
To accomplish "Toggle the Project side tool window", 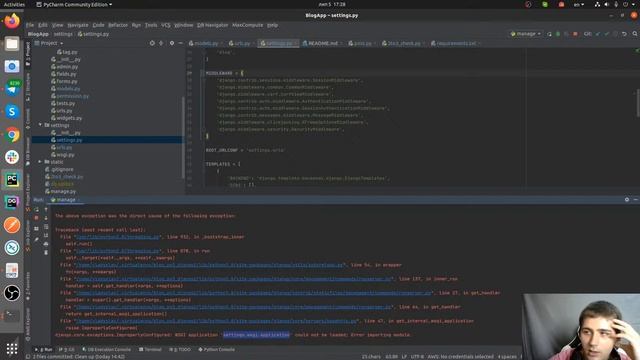I will [28, 54].
